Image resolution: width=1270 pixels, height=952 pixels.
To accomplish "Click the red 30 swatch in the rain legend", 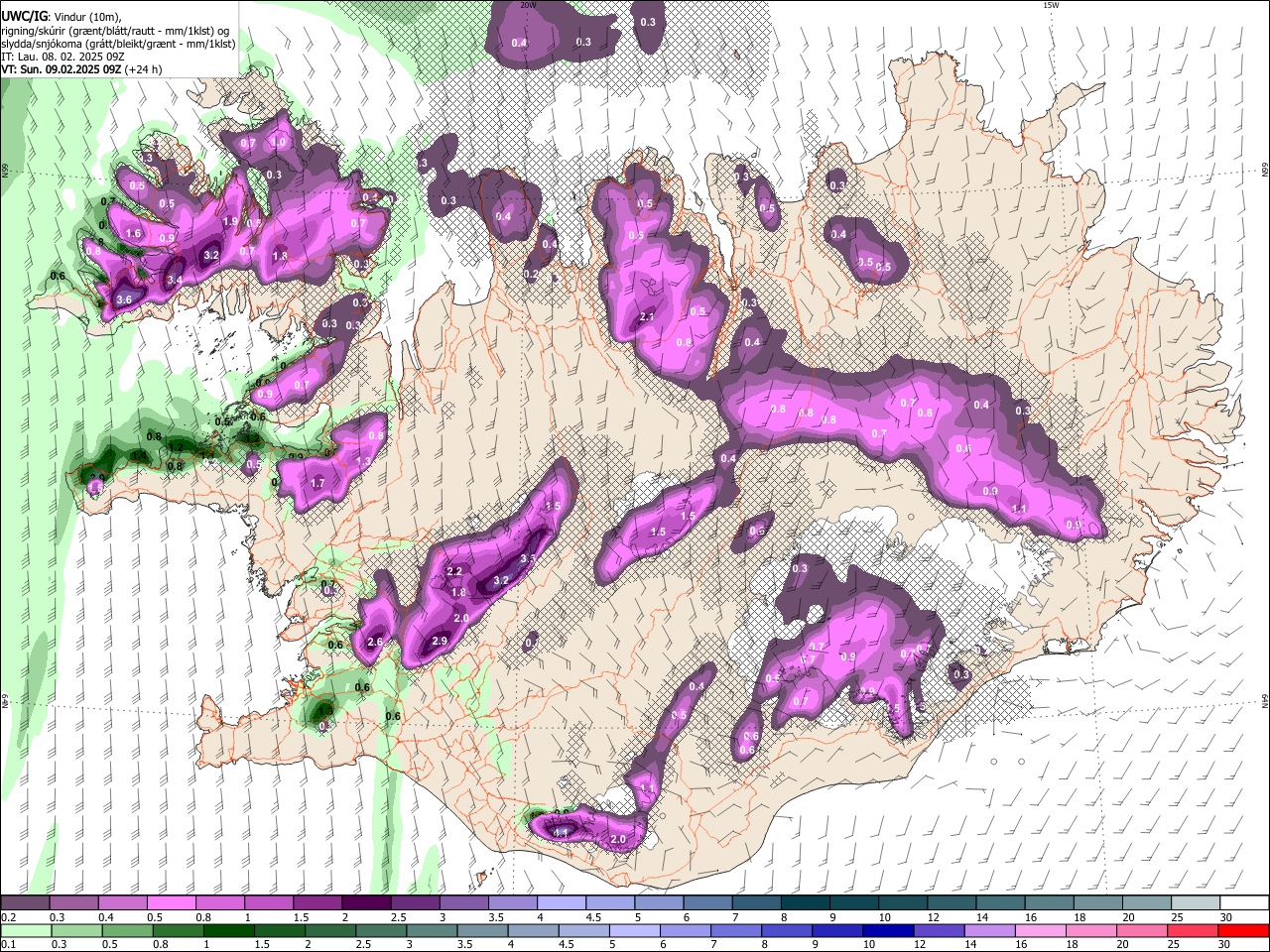I will coord(1245,930).
